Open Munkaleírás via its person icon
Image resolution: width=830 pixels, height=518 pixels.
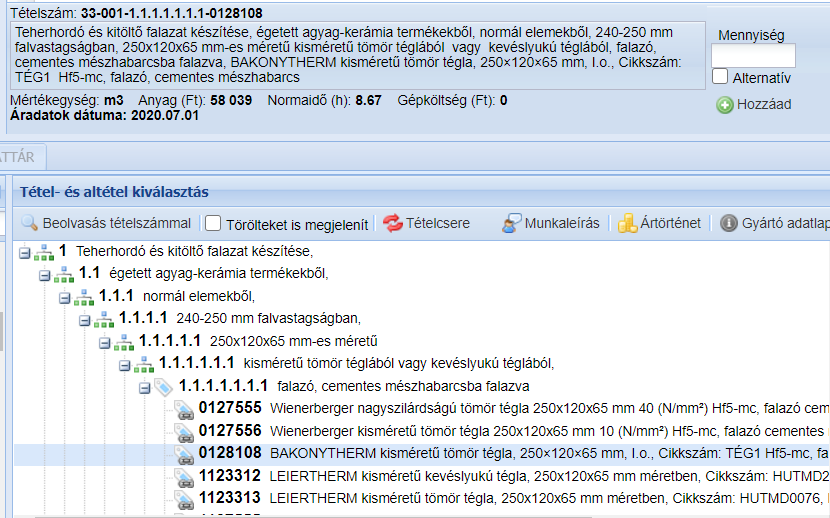(512, 223)
